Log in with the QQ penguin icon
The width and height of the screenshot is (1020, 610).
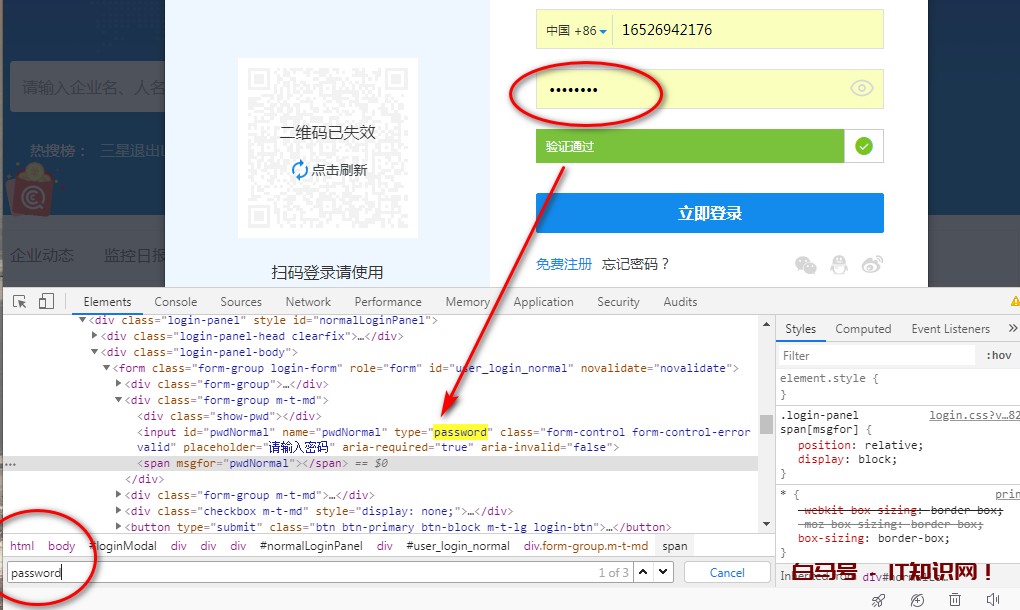click(x=839, y=265)
